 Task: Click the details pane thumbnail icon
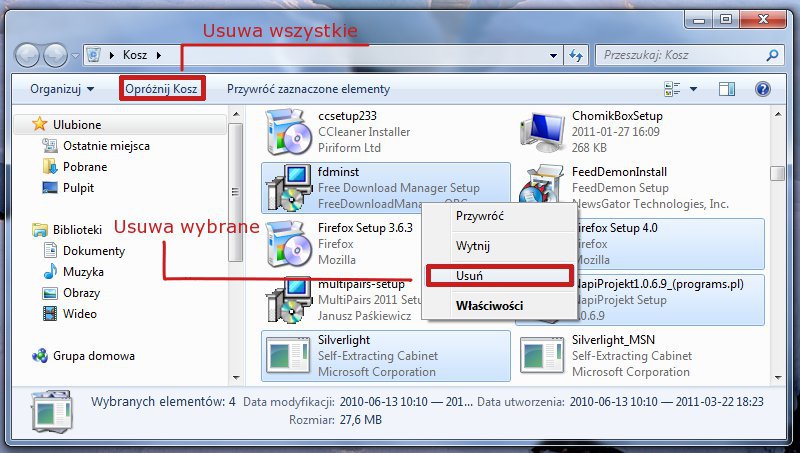point(52,410)
